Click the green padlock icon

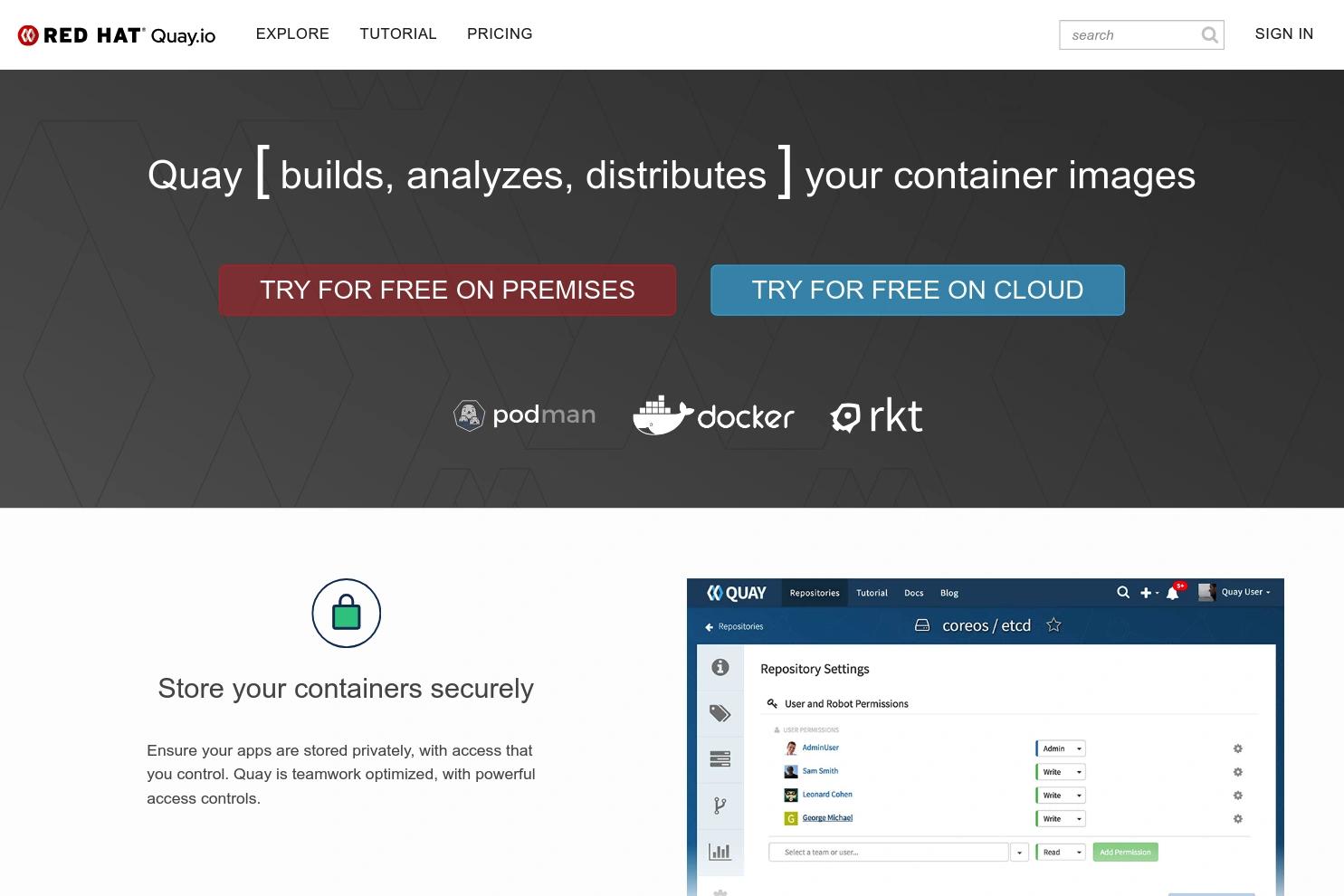[347, 614]
